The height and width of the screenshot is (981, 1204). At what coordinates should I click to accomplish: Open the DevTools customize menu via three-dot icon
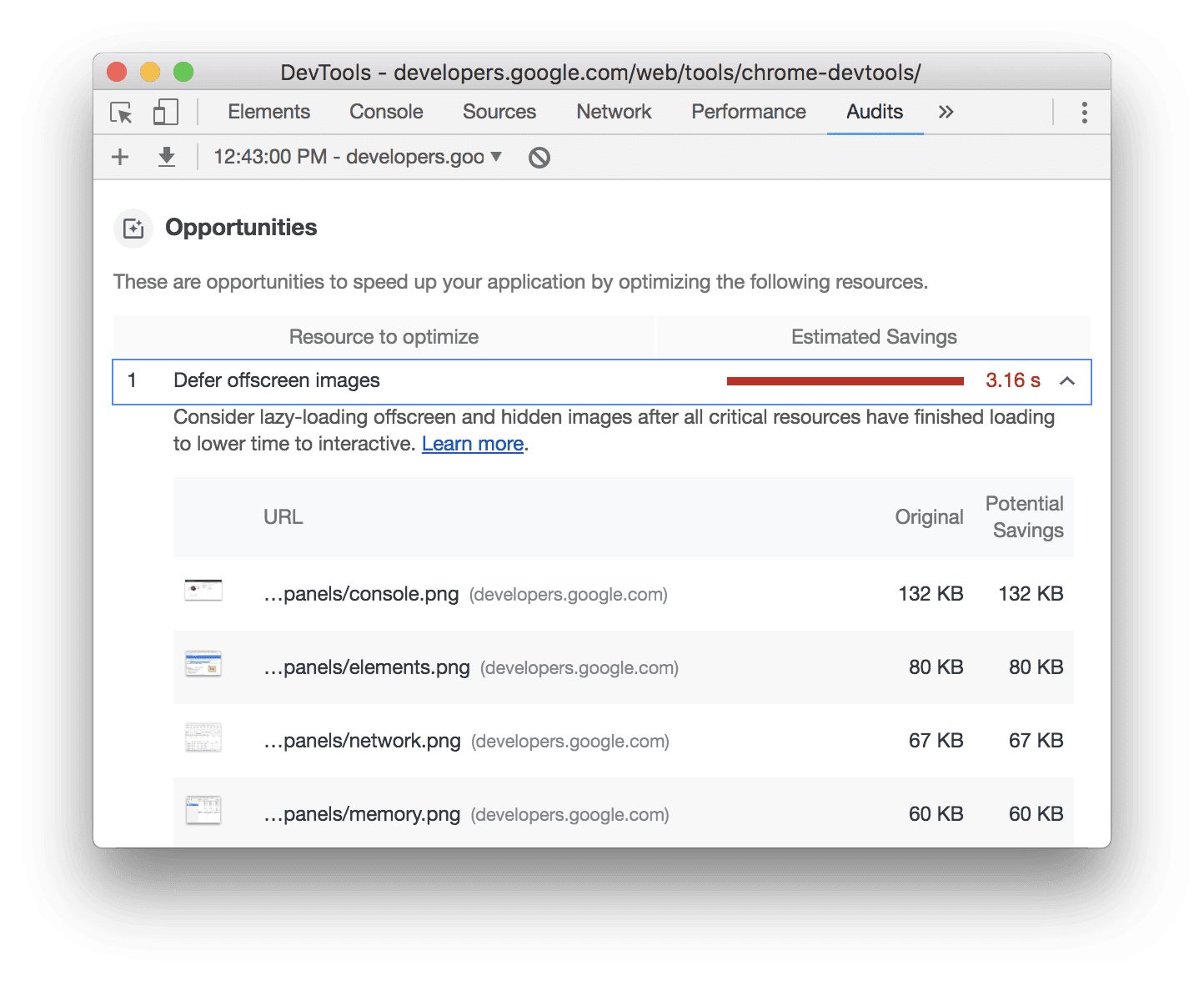(x=1084, y=112)
